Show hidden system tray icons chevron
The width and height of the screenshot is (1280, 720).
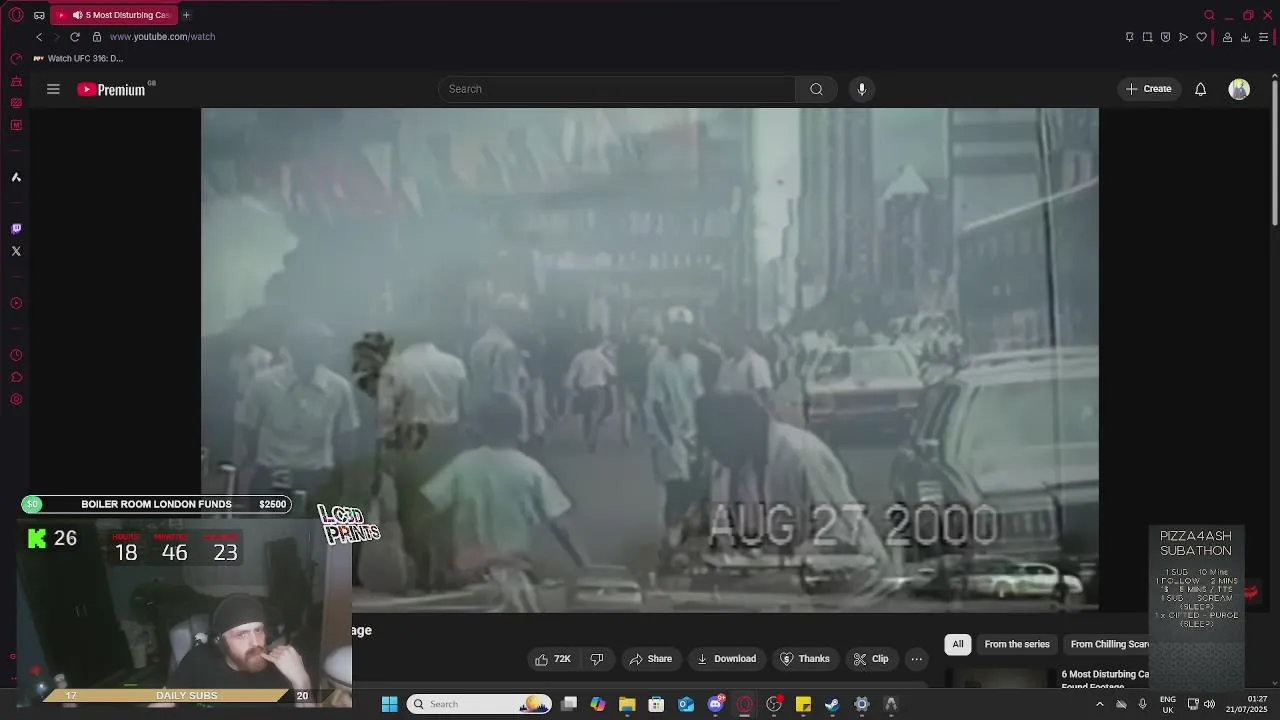pyautogui.click(x=1100, y=704)
